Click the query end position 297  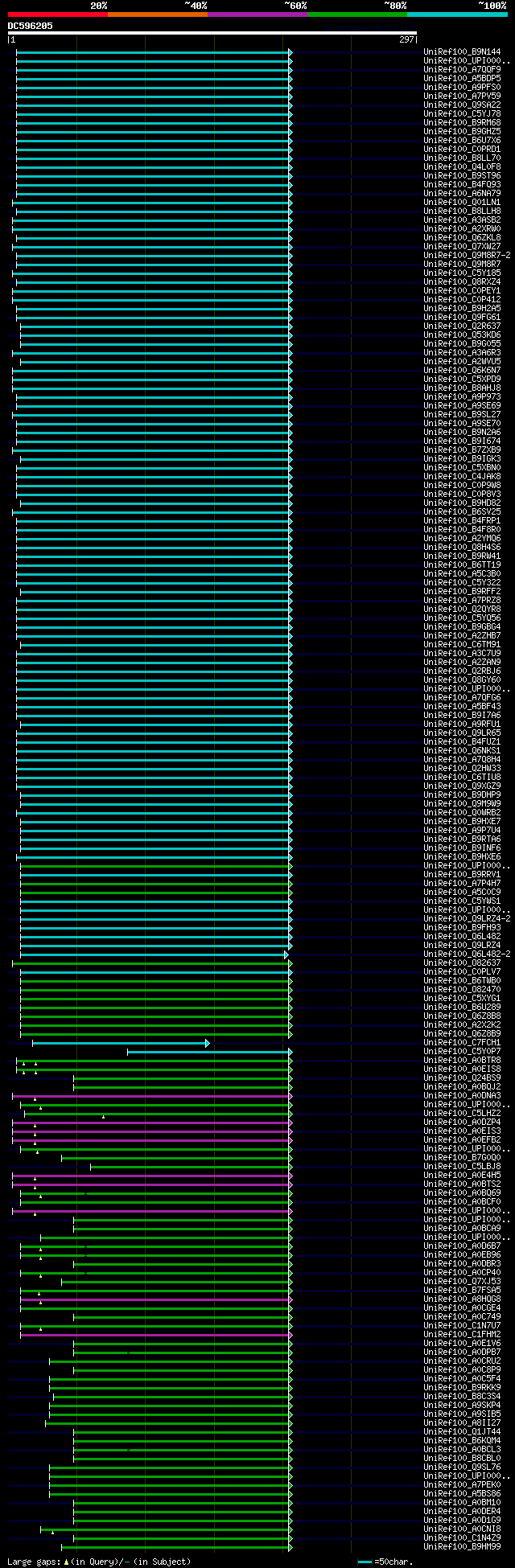tap(406, 39)
